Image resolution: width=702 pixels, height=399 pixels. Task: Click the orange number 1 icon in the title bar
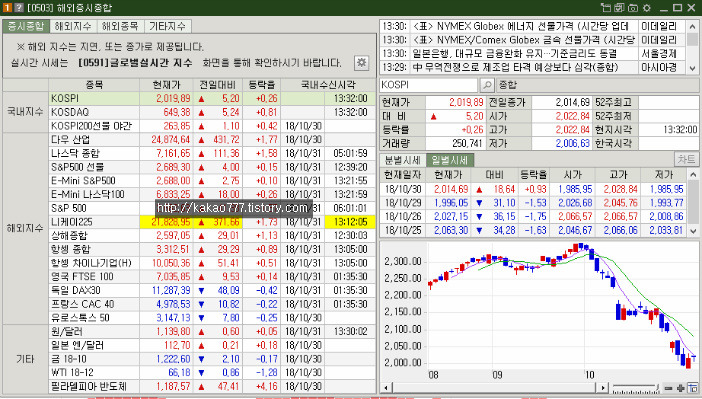(x=7, y=8)
